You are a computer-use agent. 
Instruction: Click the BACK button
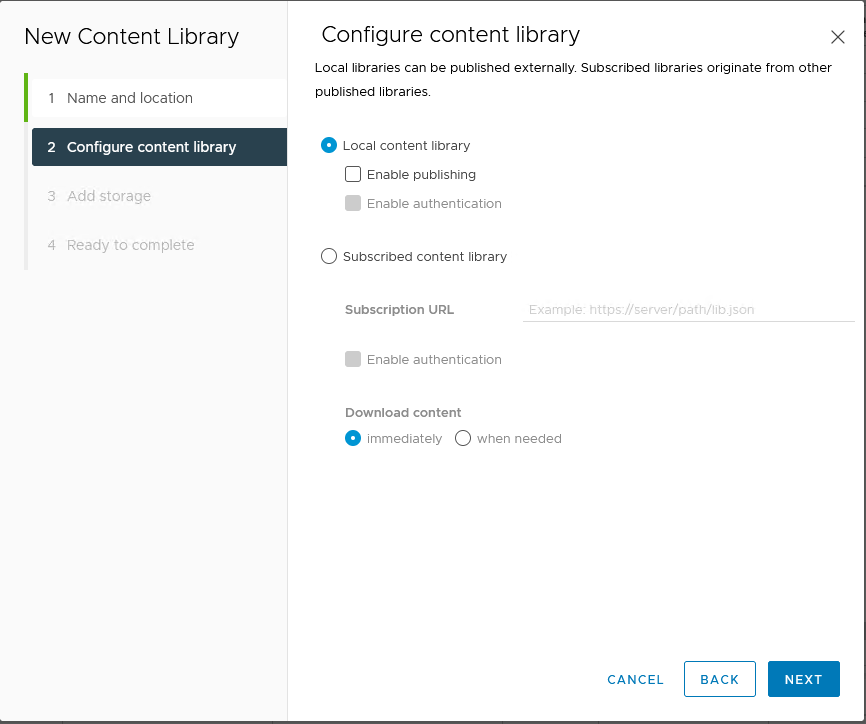pos(720,679)
